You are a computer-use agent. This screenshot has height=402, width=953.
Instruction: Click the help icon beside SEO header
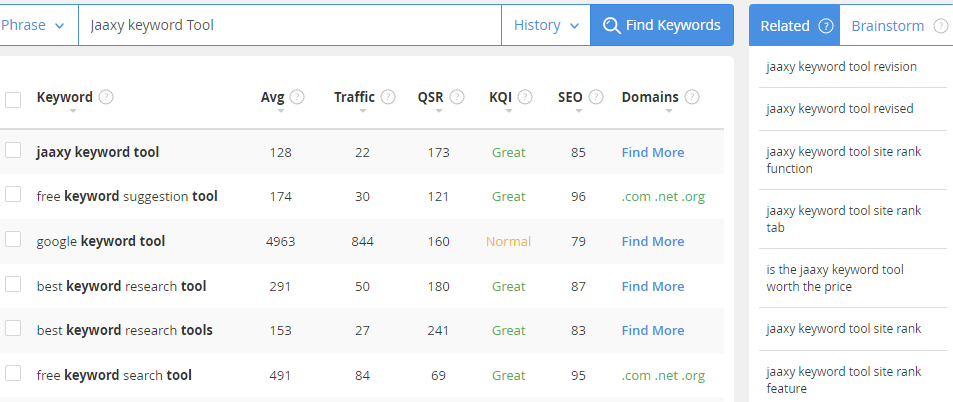[596, 97]
